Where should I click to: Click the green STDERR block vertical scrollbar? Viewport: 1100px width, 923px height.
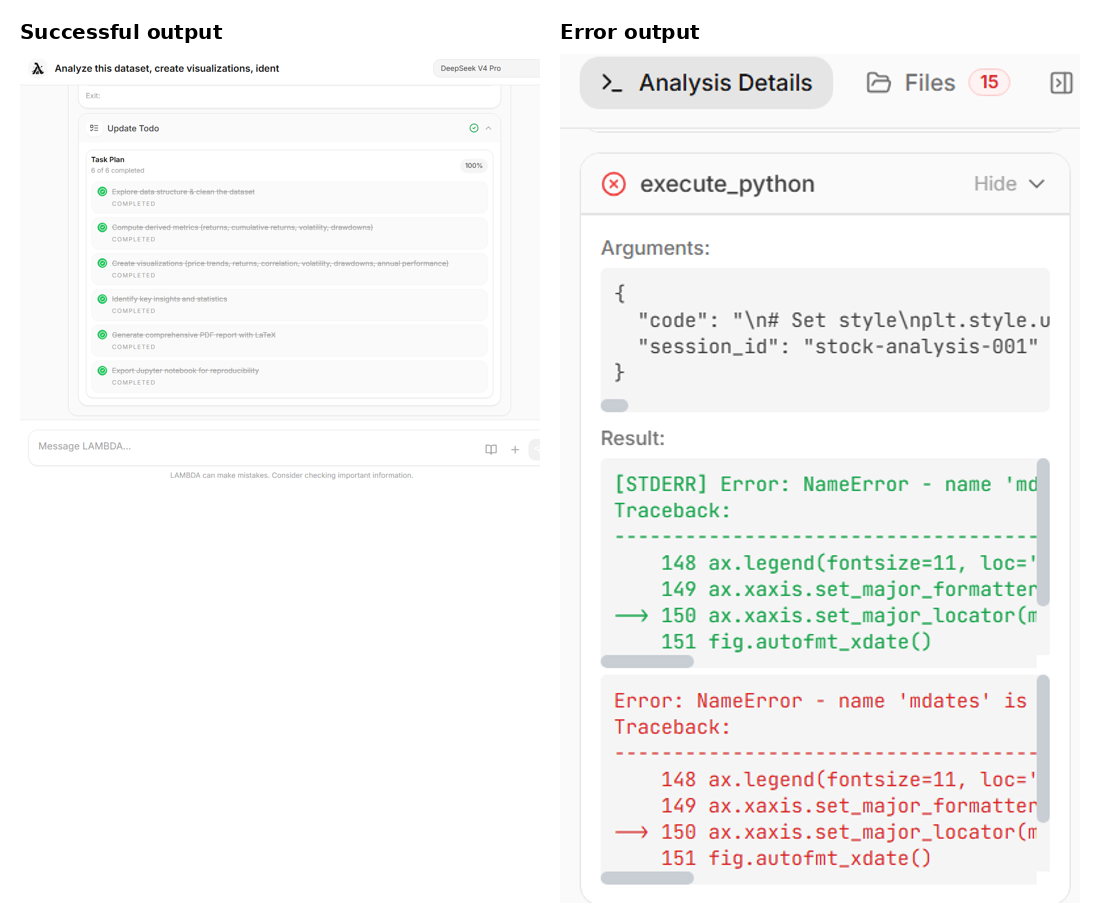1043,532
